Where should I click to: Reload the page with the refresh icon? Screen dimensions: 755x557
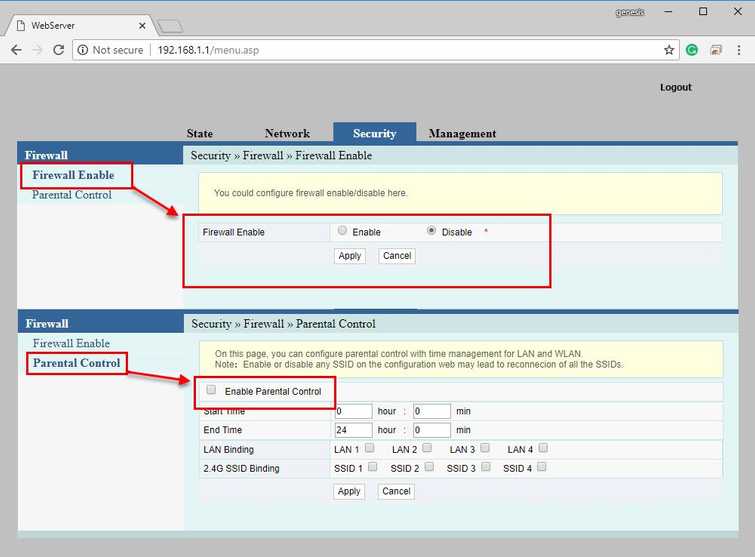[58, 50]
